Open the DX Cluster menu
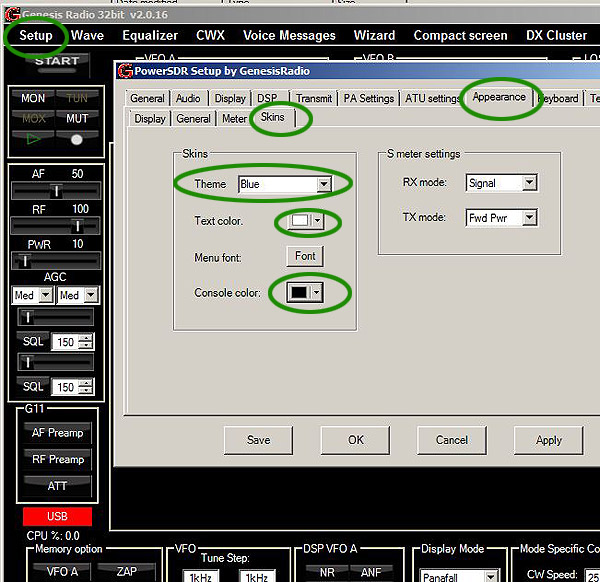Image resolution: width=600 pixels, height=582 pixels. [556, 35]
